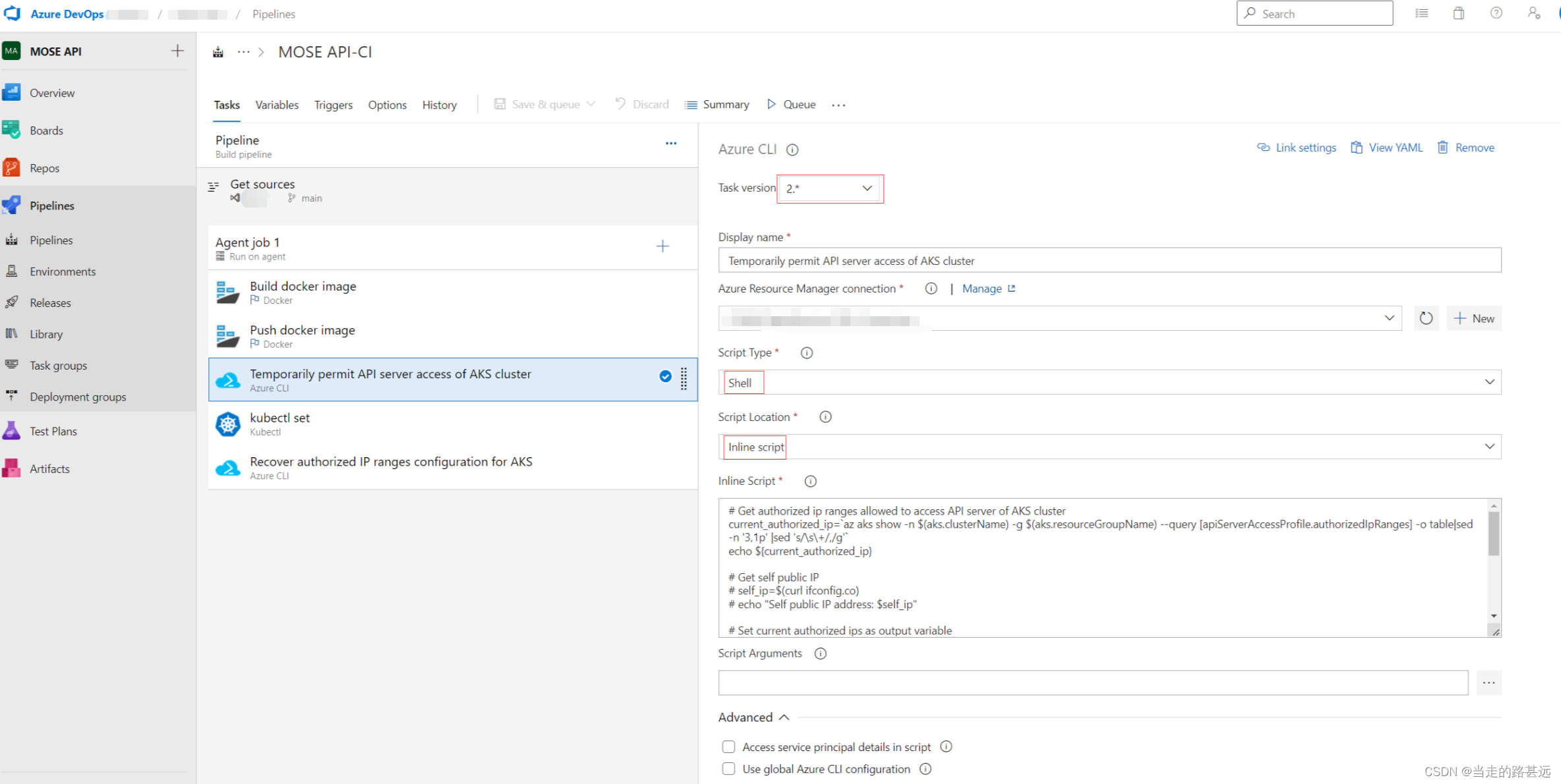Click the New button for a connection
Image resolution: width=1561 pixels, height=784 pixels.
(x=1474, y=318)
